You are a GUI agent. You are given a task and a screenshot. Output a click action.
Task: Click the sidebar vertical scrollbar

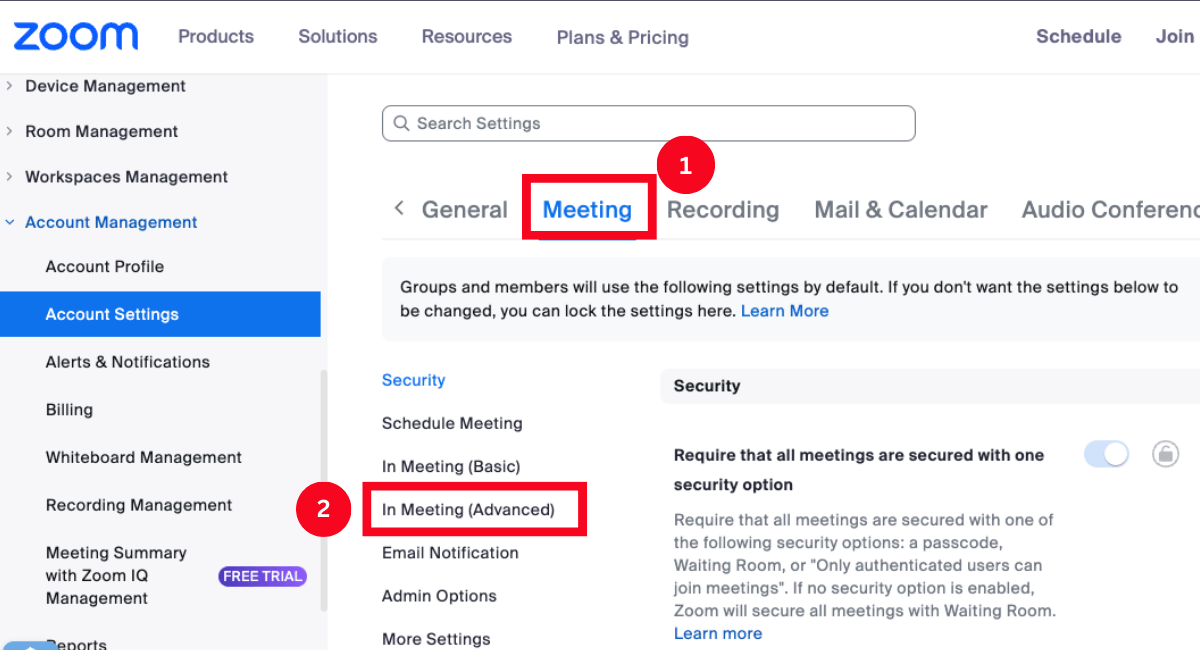coord(323,491)
